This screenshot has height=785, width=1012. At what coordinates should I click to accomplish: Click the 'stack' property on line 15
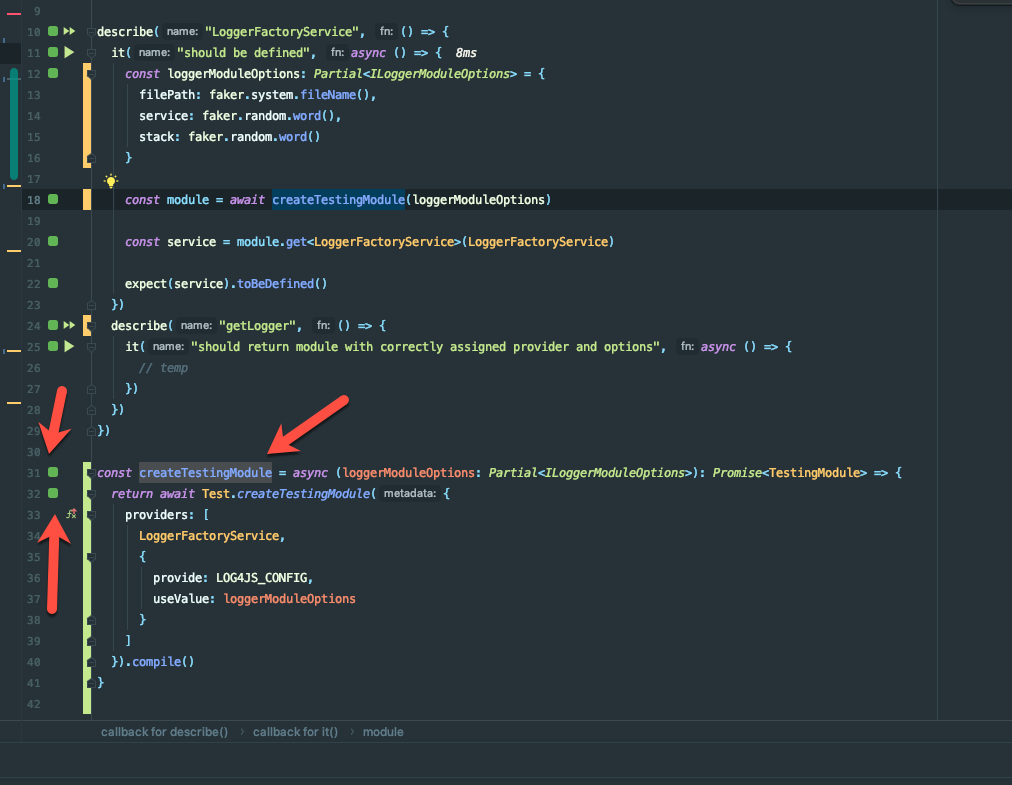click(x=157, y=136)
